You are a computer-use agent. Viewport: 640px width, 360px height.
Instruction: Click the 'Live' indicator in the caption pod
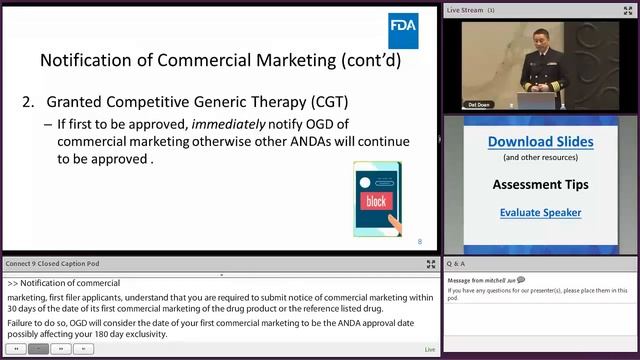click(430, 349)
